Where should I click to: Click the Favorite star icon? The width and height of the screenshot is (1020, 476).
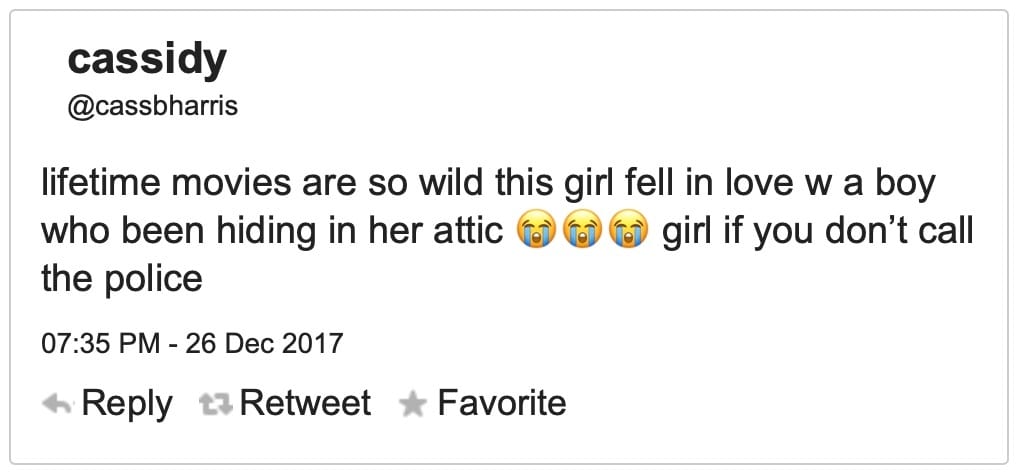tap(412, 405)
